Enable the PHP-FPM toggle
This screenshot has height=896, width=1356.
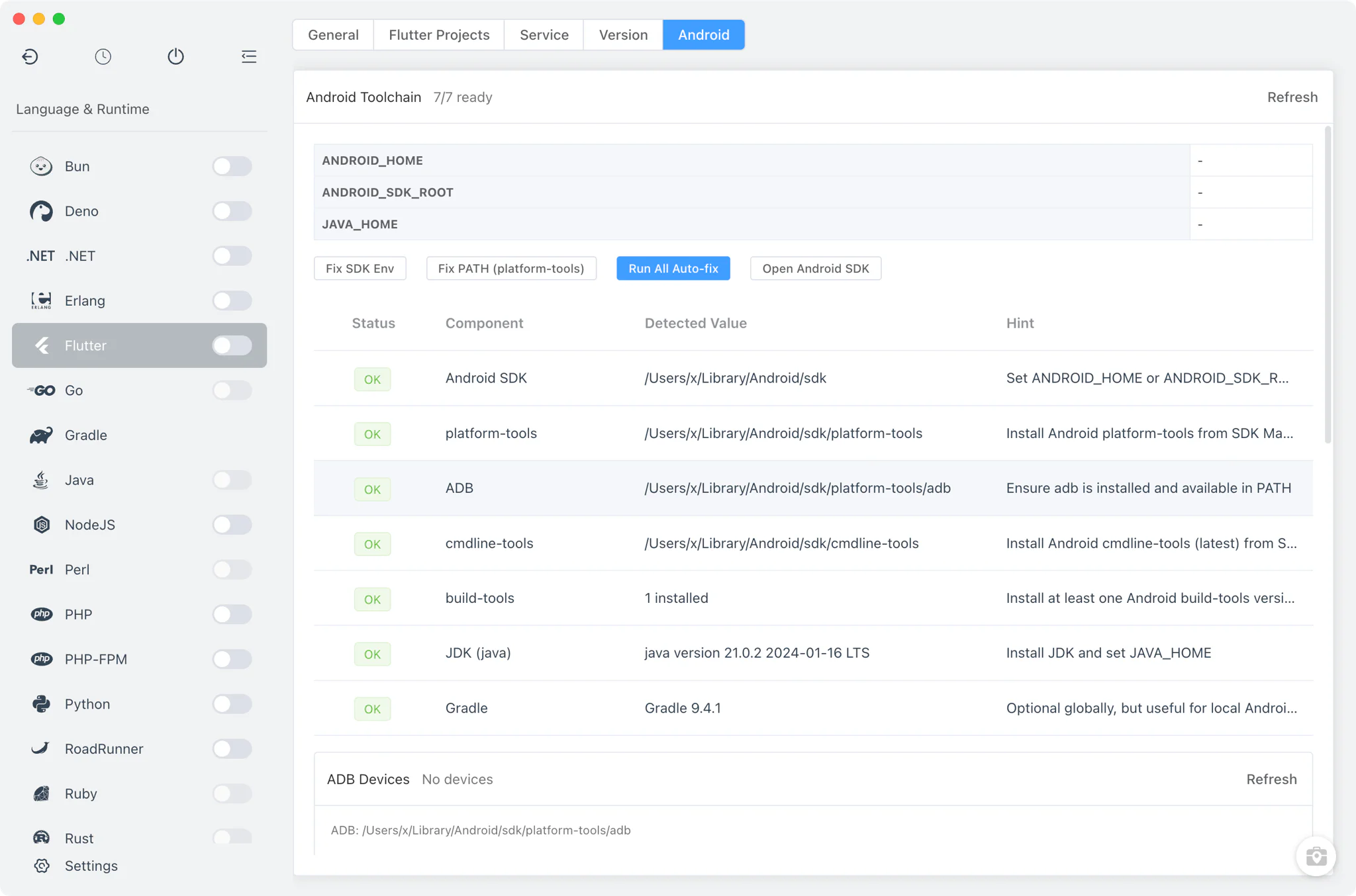232,659
